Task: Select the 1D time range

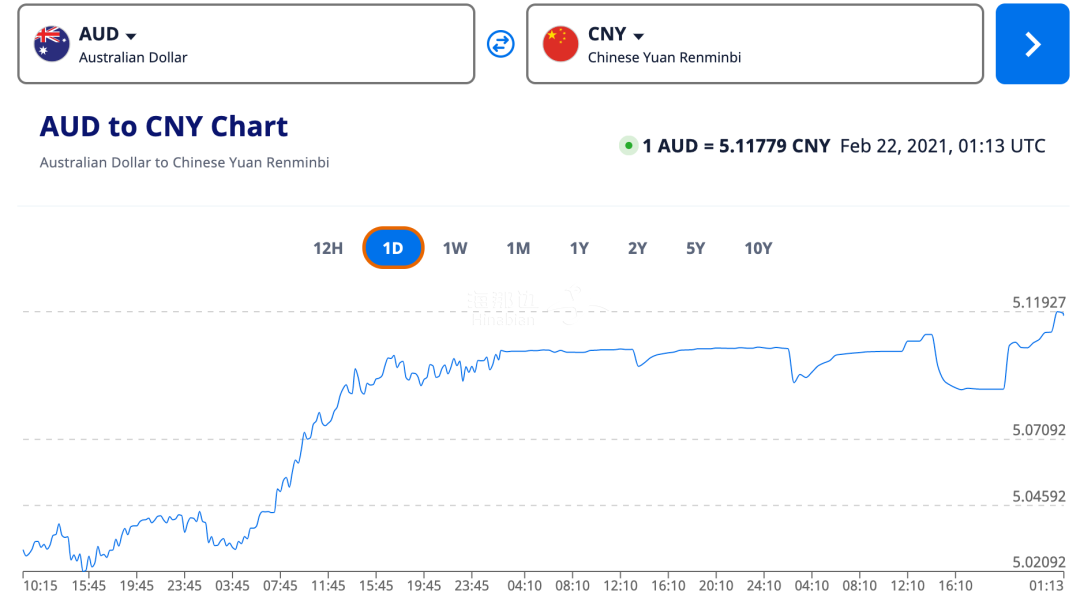Action: click(x=393, y=248)
